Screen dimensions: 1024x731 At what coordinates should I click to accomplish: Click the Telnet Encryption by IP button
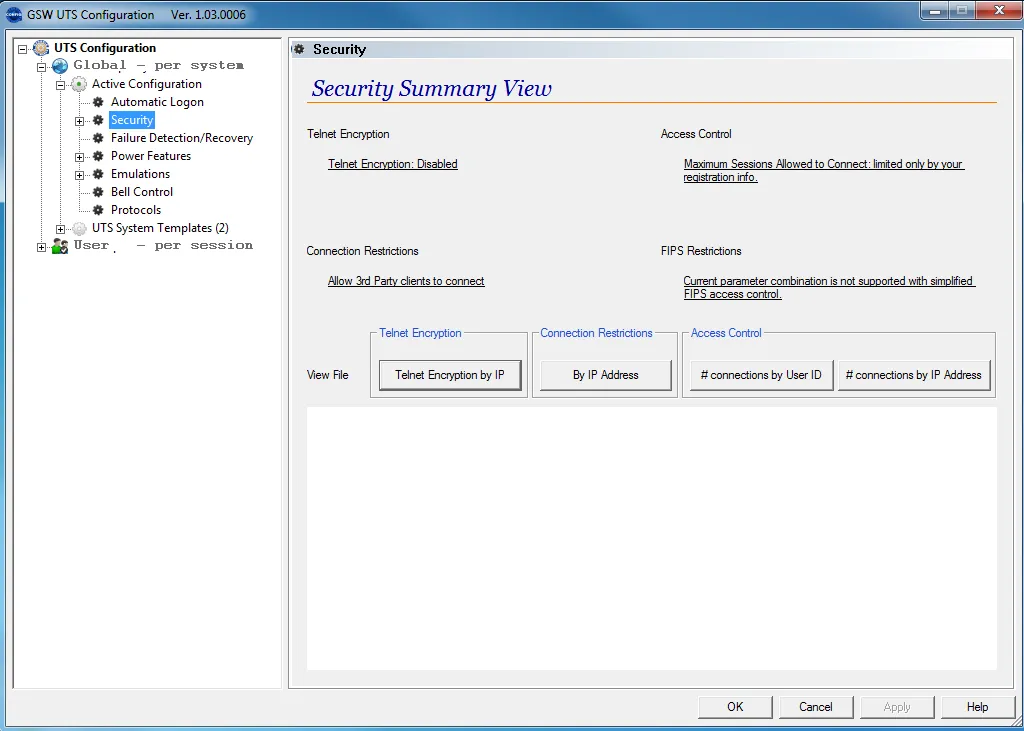450,375
